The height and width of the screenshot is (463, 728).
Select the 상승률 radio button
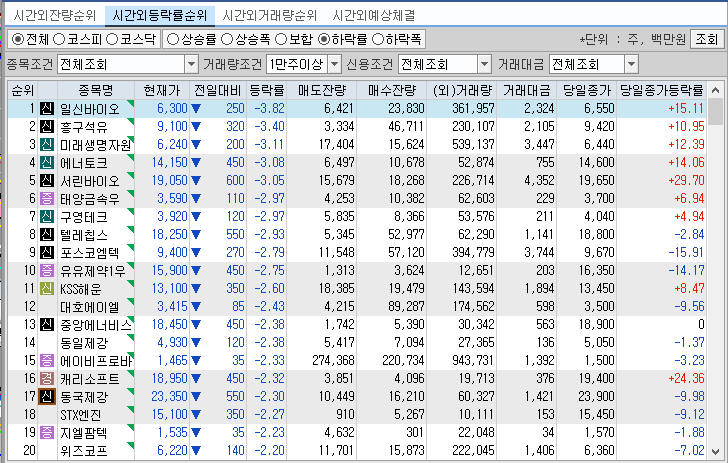173,39
